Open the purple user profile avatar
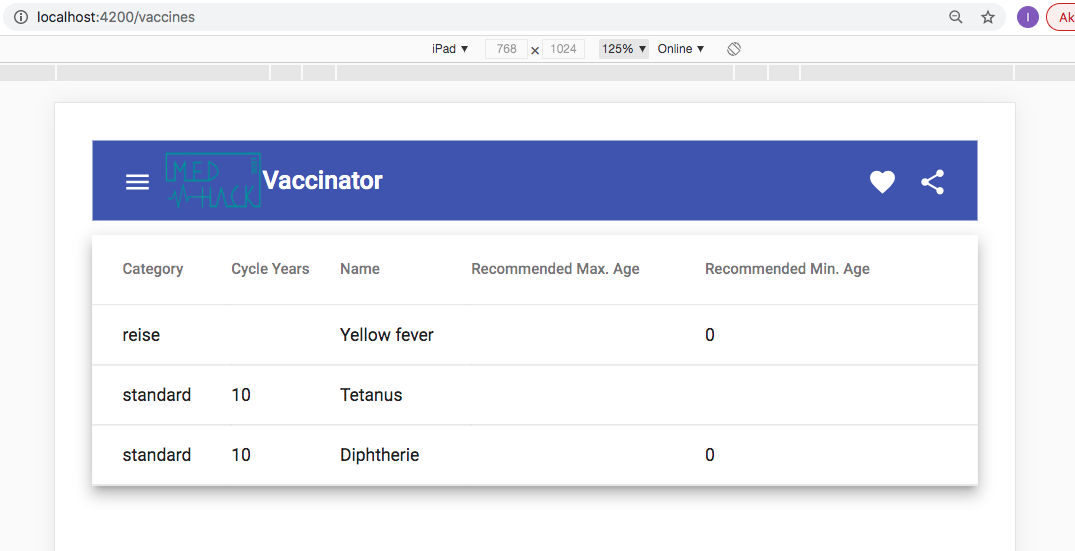This screenshot has height=551, width=1075. coord(1028,17)
